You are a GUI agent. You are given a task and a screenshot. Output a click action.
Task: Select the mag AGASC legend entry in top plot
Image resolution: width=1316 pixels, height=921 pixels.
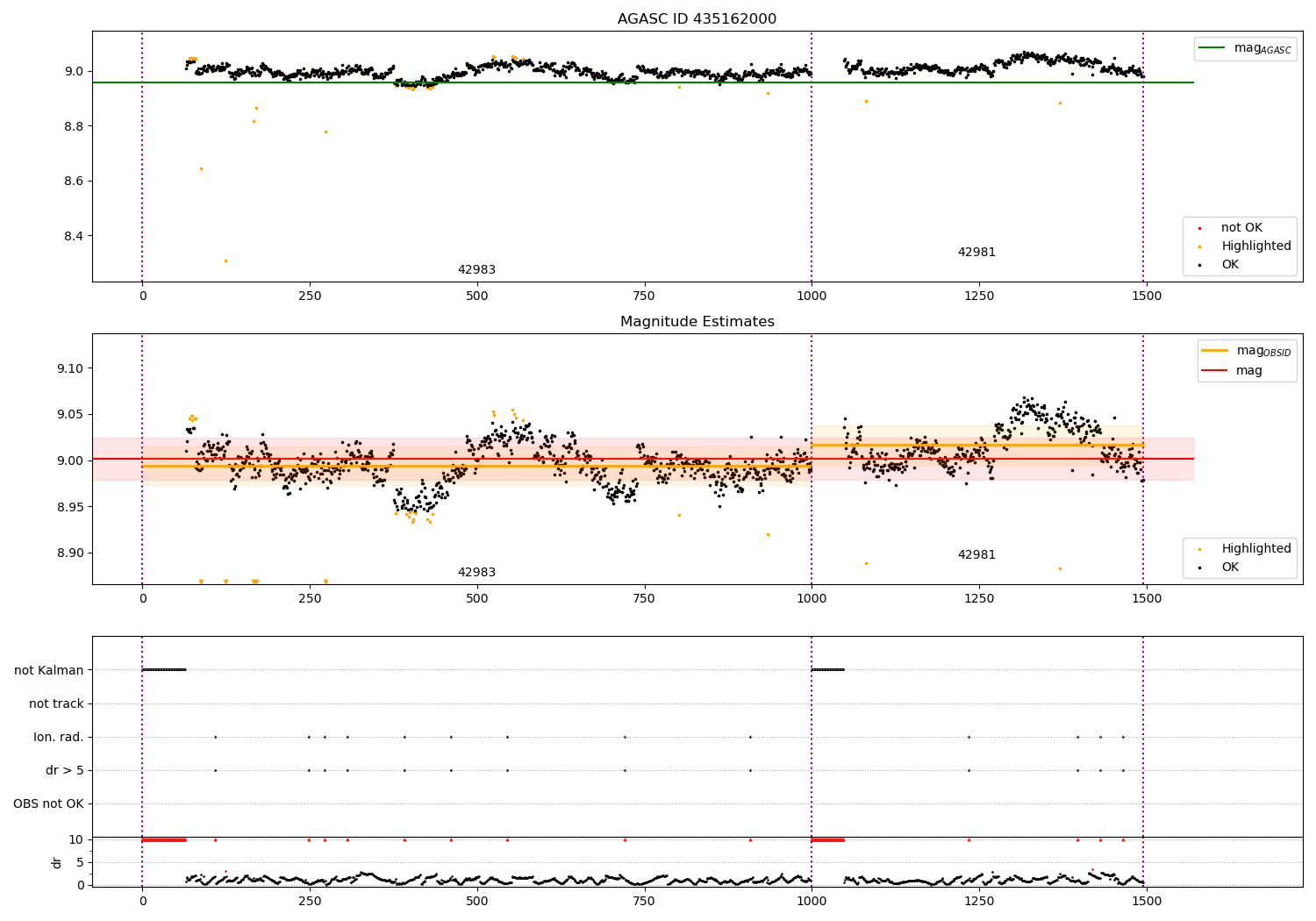[x=1245, y=49]
